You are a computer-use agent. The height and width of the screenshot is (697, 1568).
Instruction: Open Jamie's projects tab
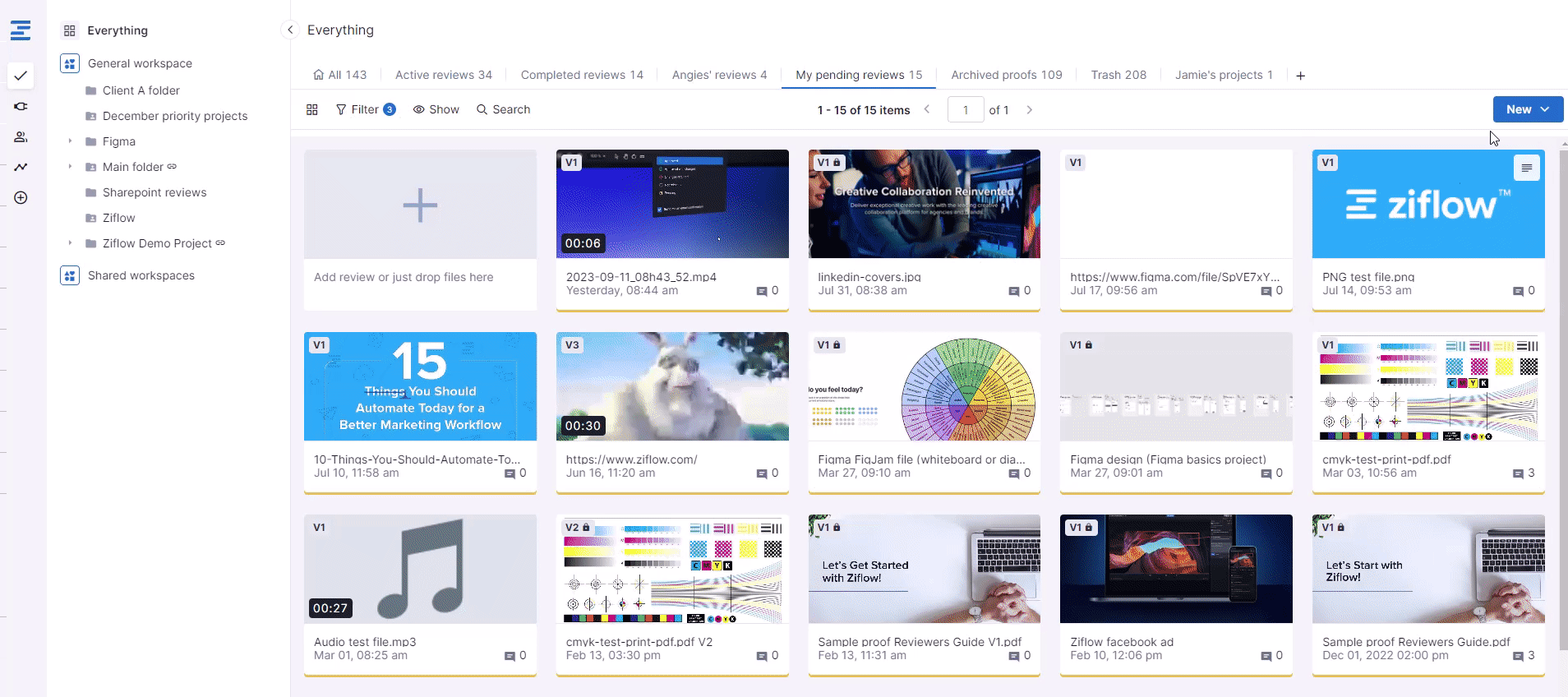[1224, 75]
